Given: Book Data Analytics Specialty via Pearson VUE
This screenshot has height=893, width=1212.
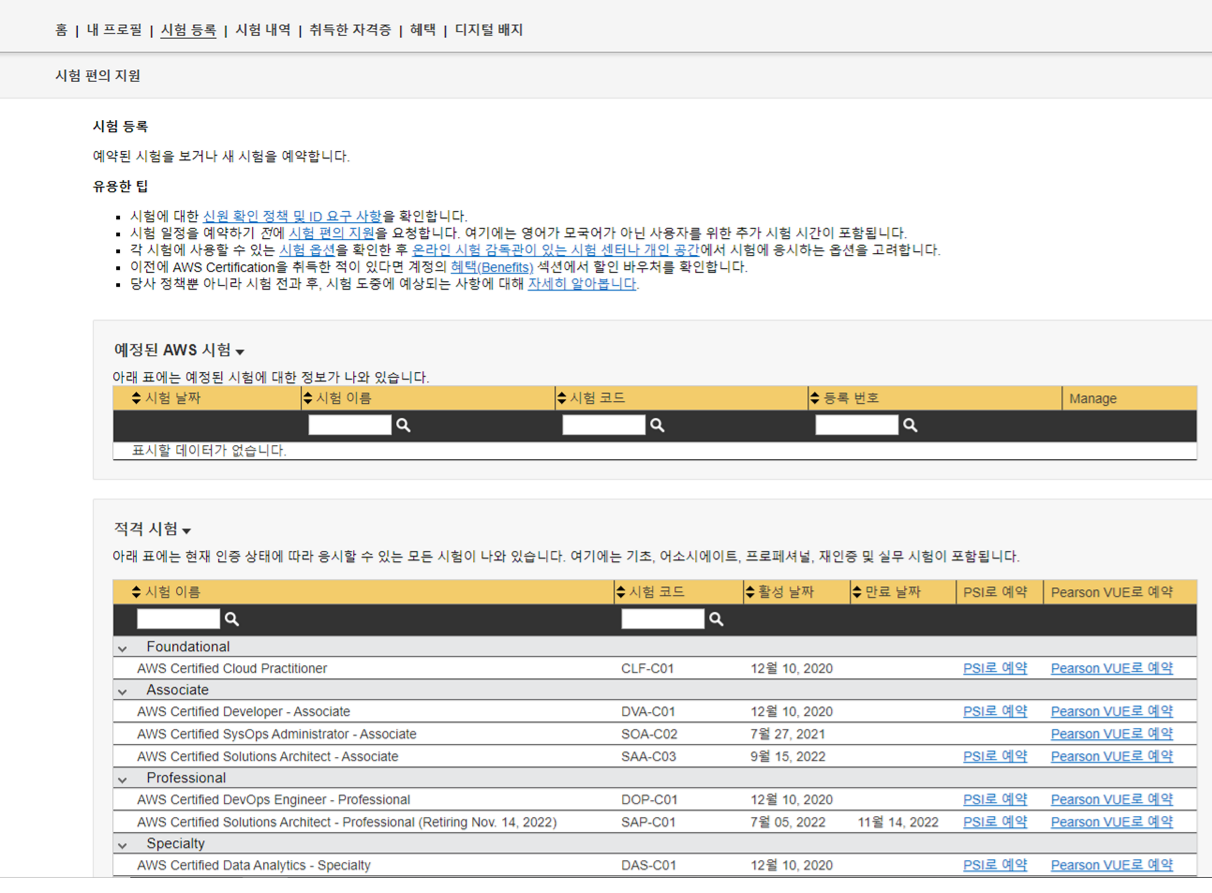Looking at the screenshot, I should (1112, 865).
